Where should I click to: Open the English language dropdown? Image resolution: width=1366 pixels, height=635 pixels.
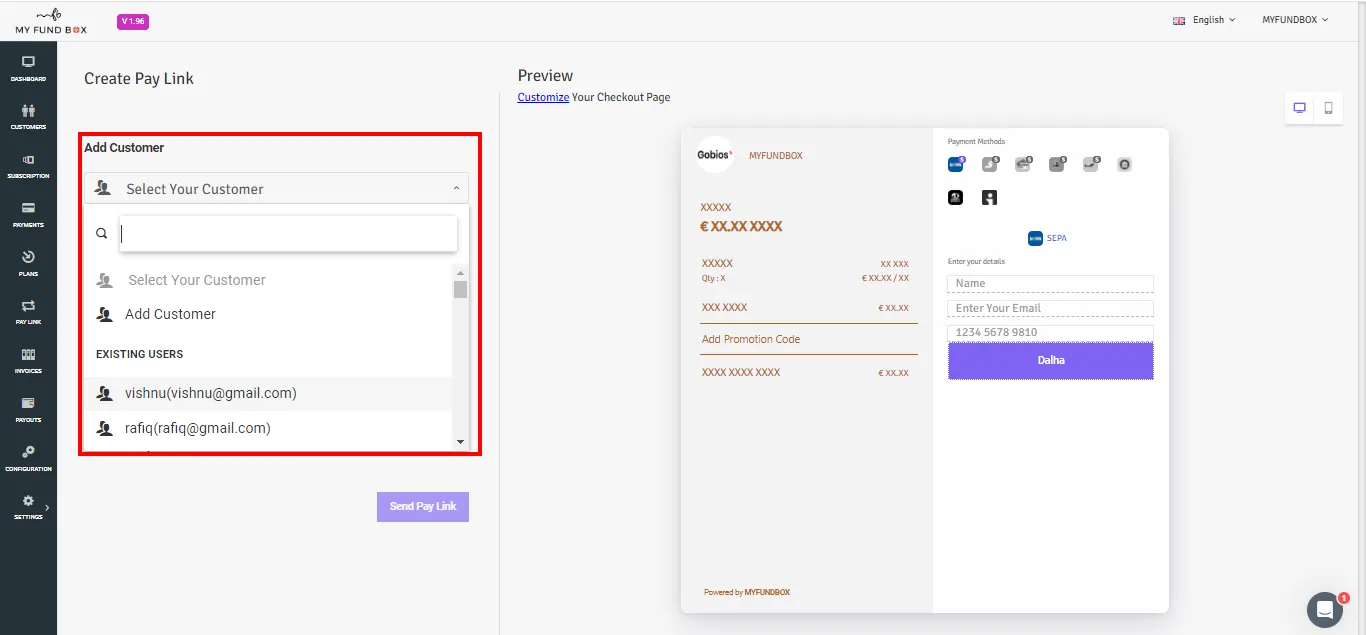pos(1204,20)
